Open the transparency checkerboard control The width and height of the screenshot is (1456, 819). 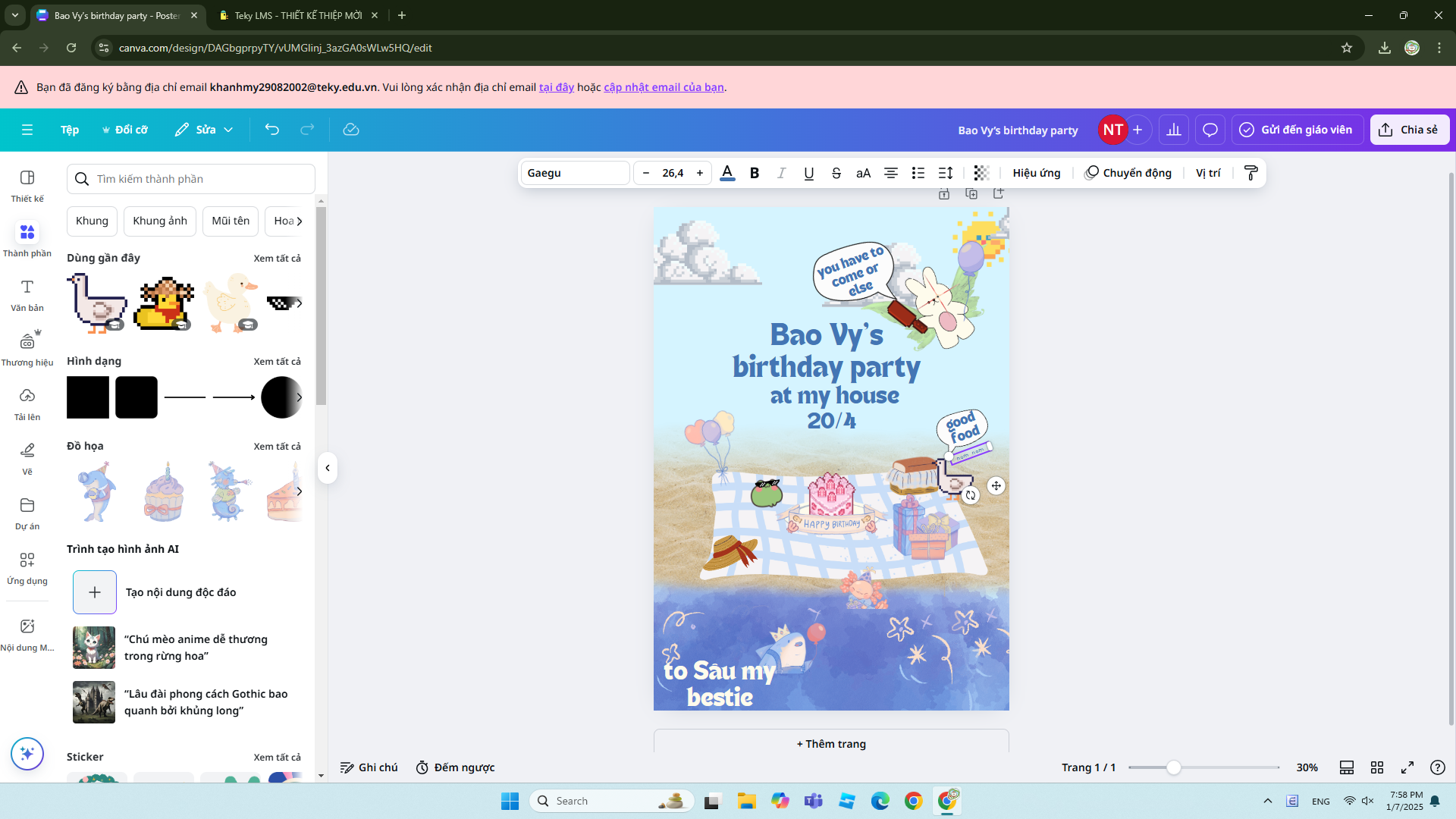(981, 173)
